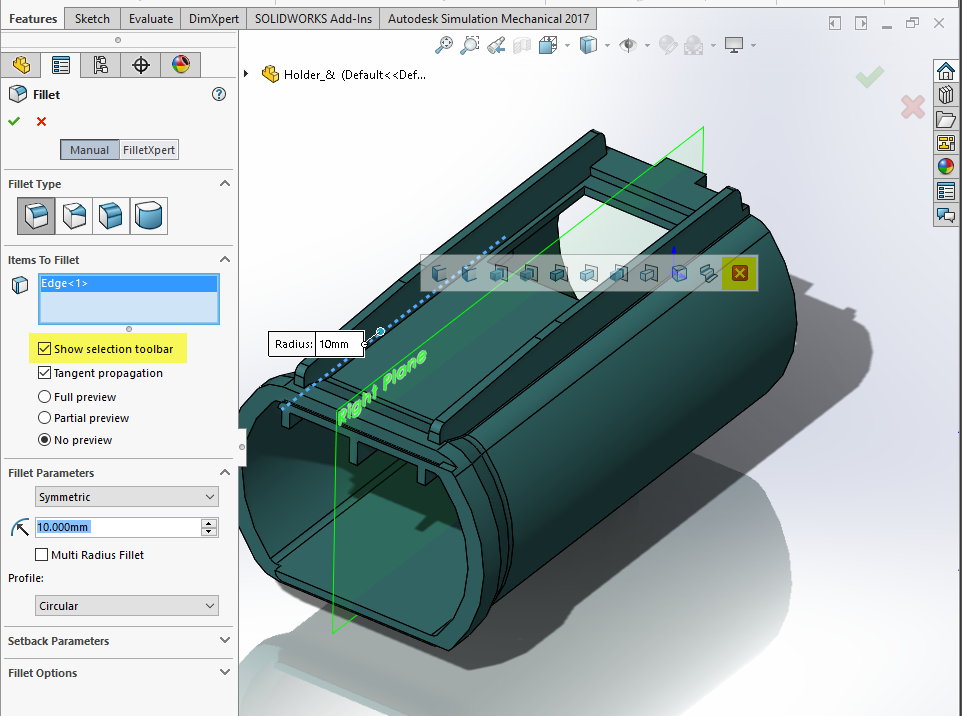Open the Symmetric fillet parameters dropdown

(x=126, y=496)
